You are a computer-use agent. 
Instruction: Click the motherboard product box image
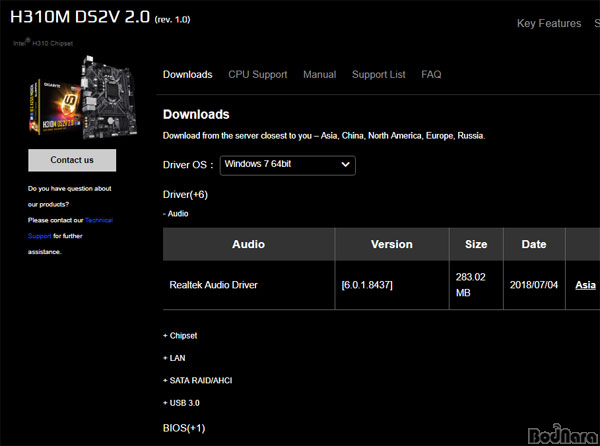(x=72, y=98)
